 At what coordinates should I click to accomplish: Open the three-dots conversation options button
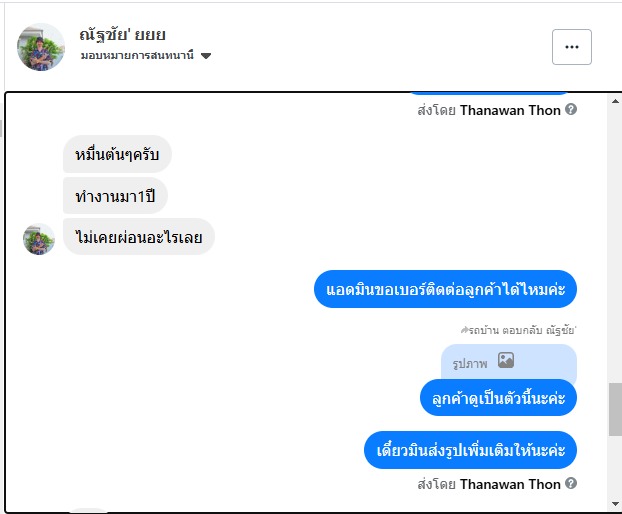point(572,47)
